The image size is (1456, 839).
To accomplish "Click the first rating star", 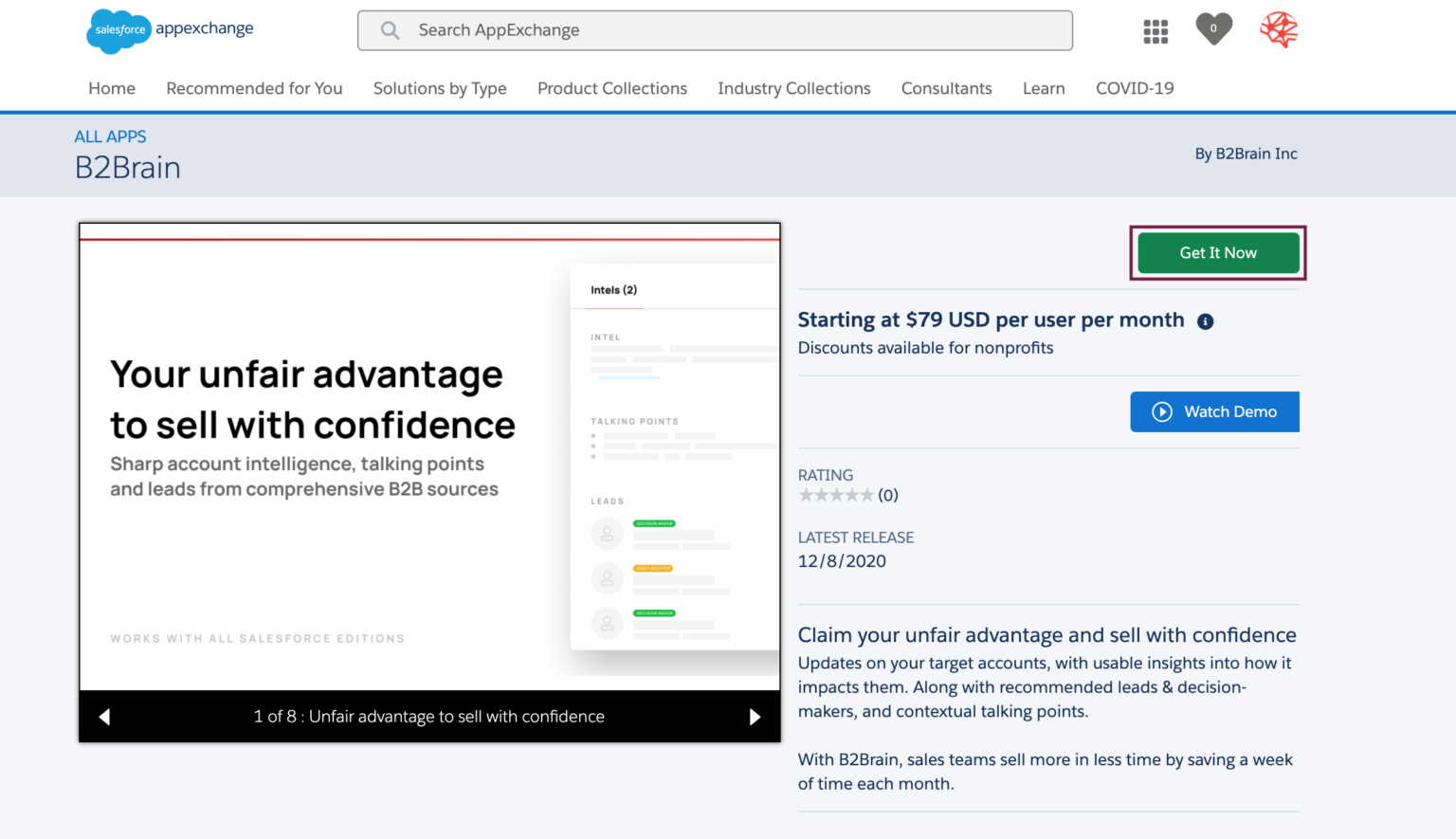I will tap(806, 494).
